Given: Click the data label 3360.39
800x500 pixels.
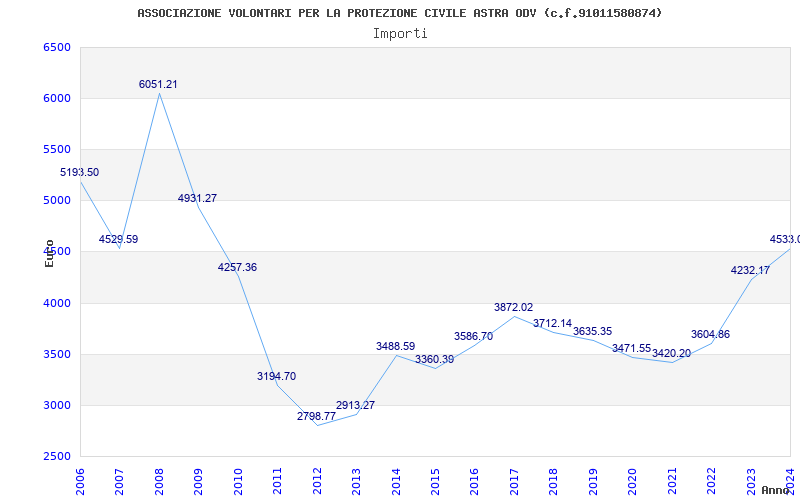Looking at the screenshot, I should click(x=435, y=360).
